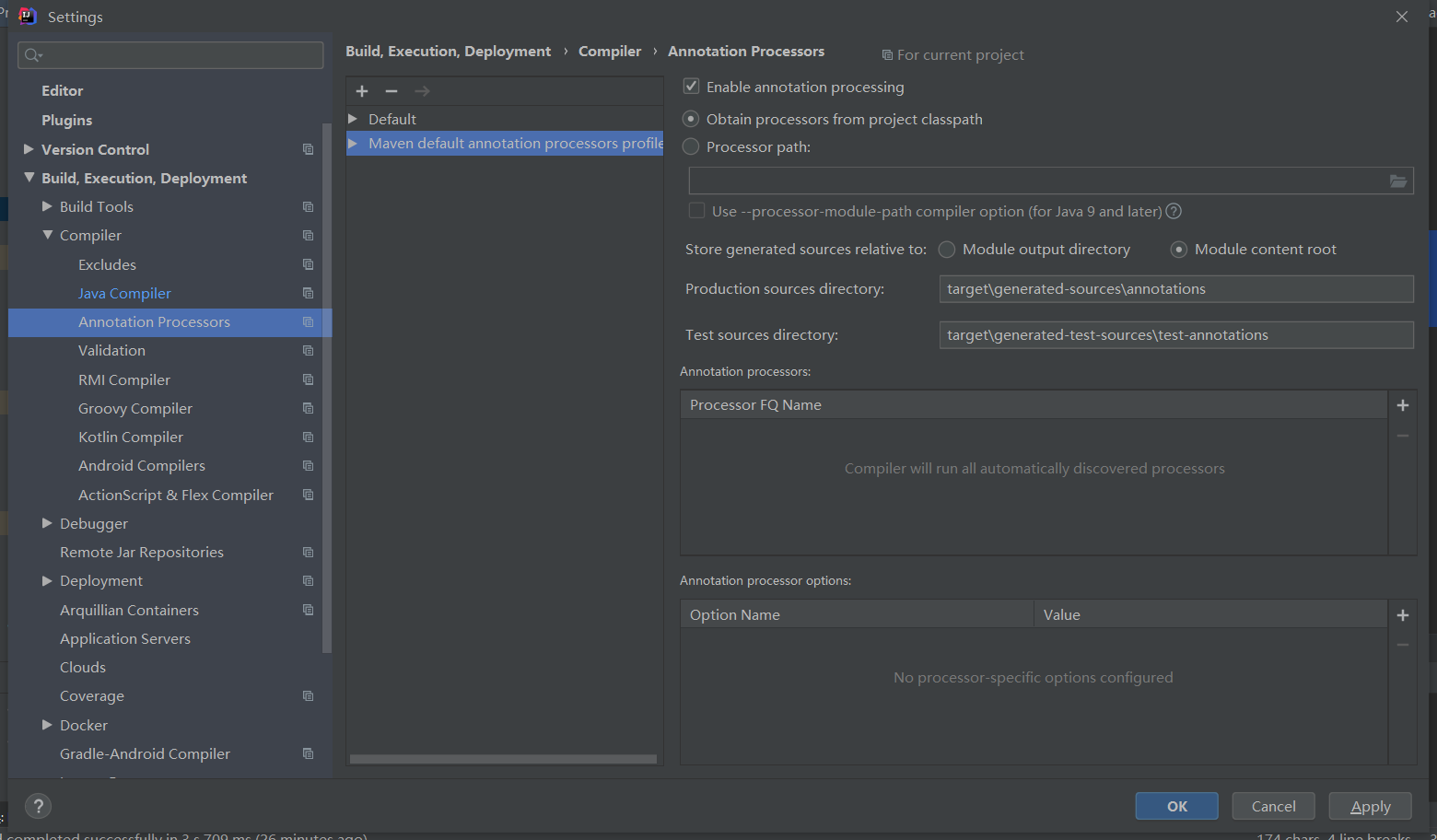Click the settings tree vertical scrollbar
Viewport: 1437px width, 840px height.
327,387
